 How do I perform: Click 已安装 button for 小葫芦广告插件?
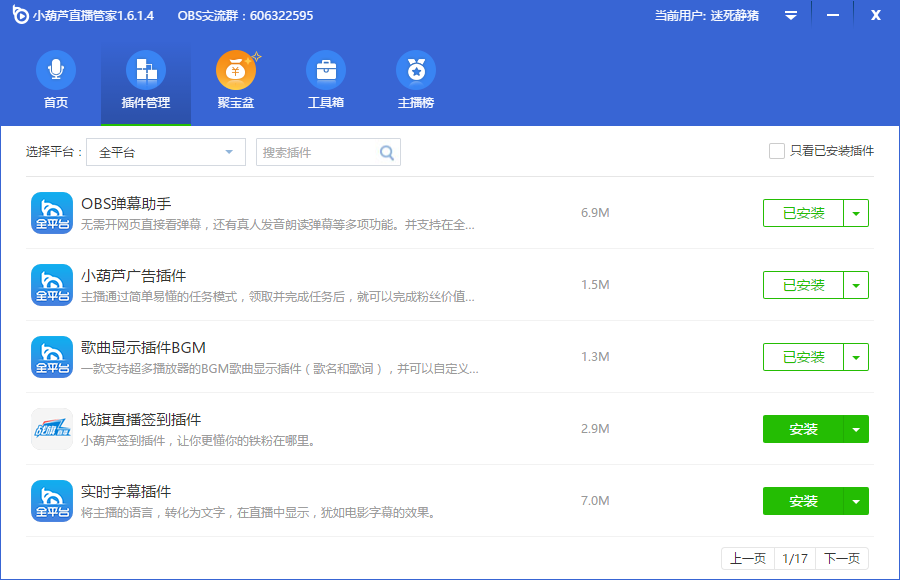tap(803, 285)
